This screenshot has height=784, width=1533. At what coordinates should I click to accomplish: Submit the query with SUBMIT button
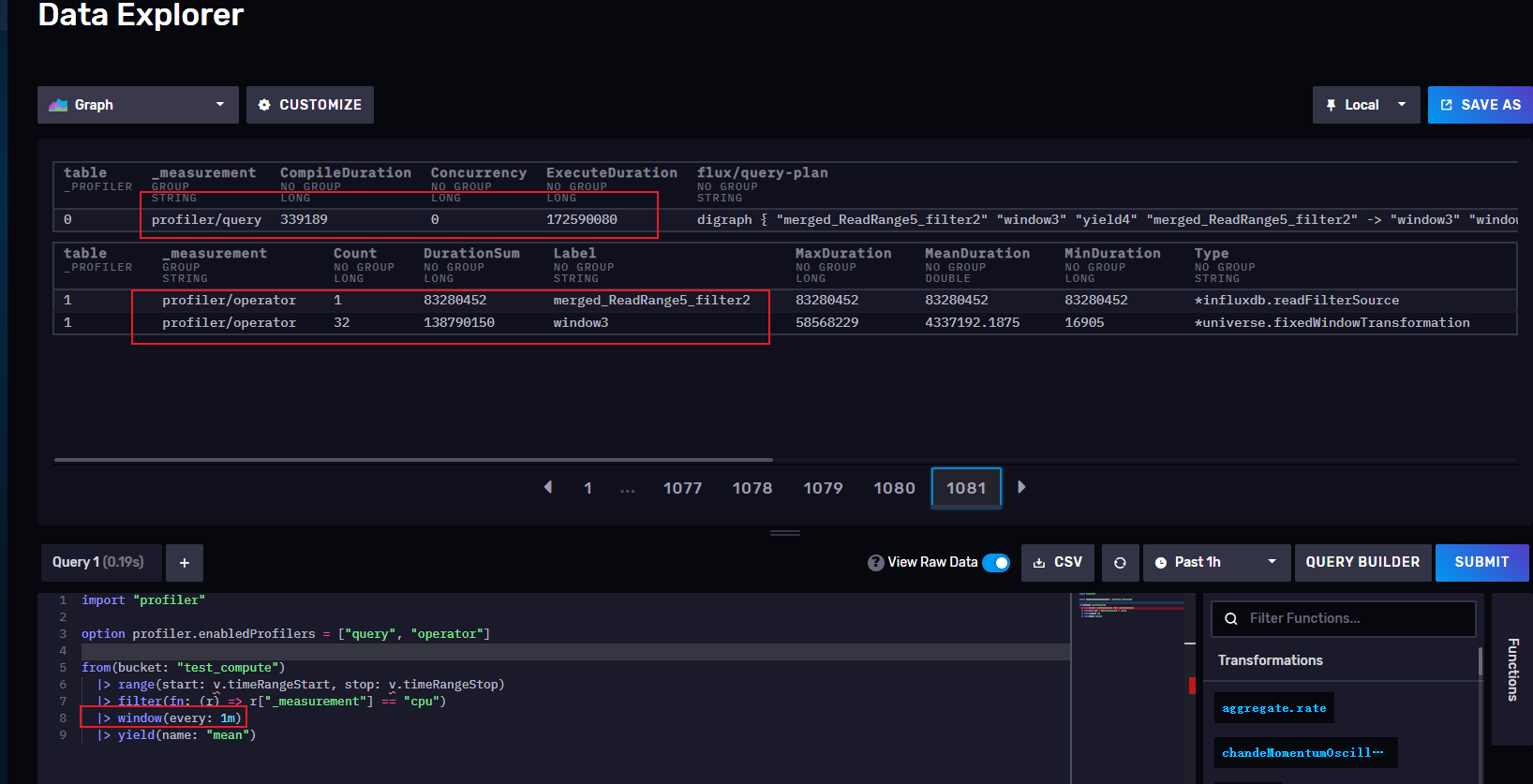[x=1481, y=563]
